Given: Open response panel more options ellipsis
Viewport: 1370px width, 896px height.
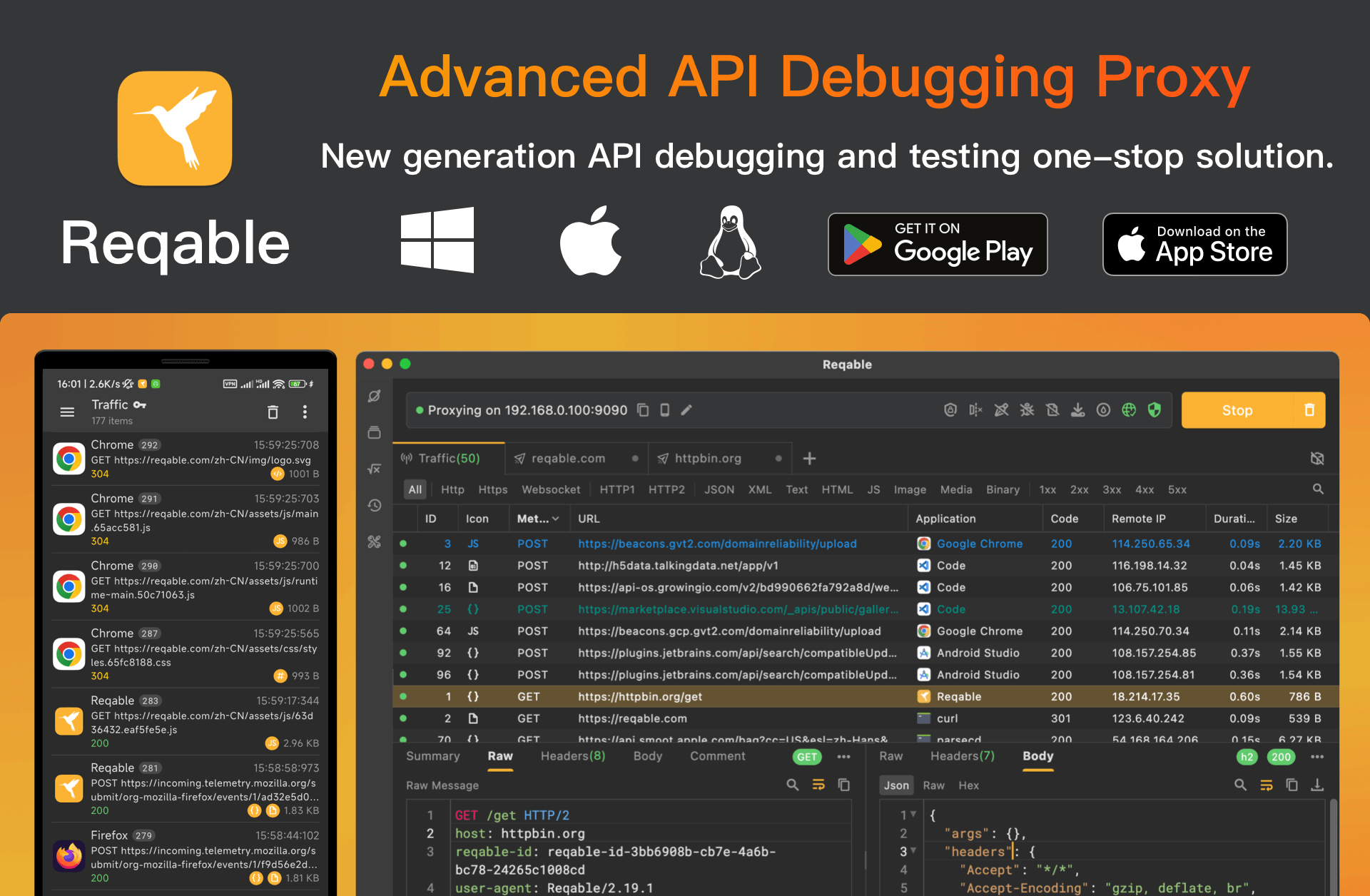Looking at the screenshot, I should coord(1317,757).
